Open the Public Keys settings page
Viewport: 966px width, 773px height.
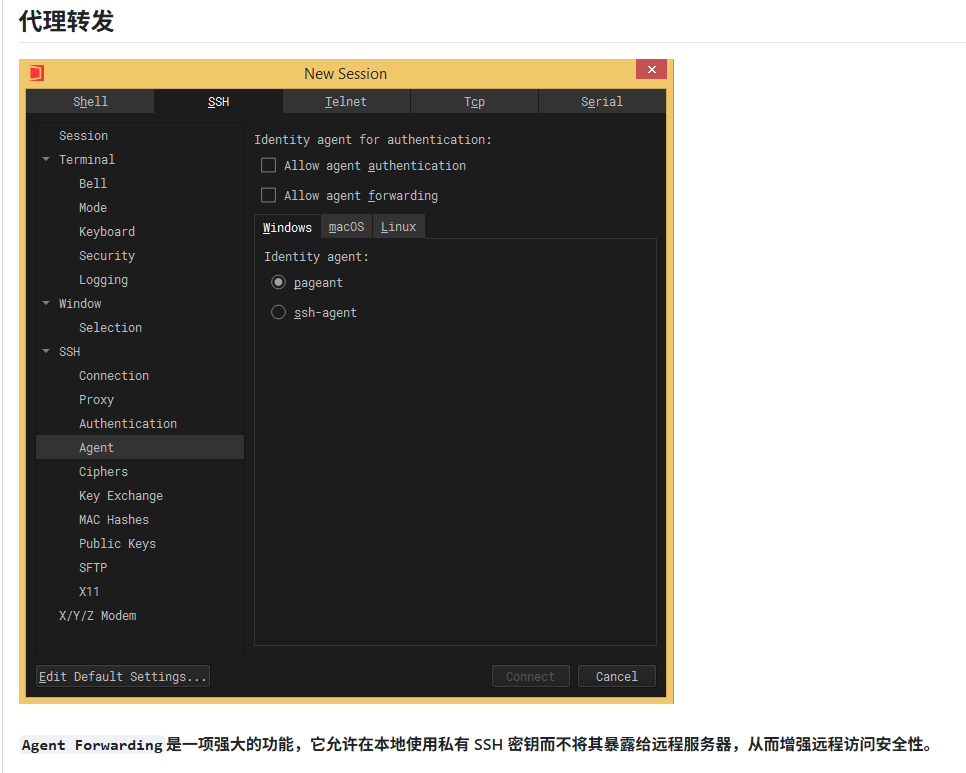118,544
